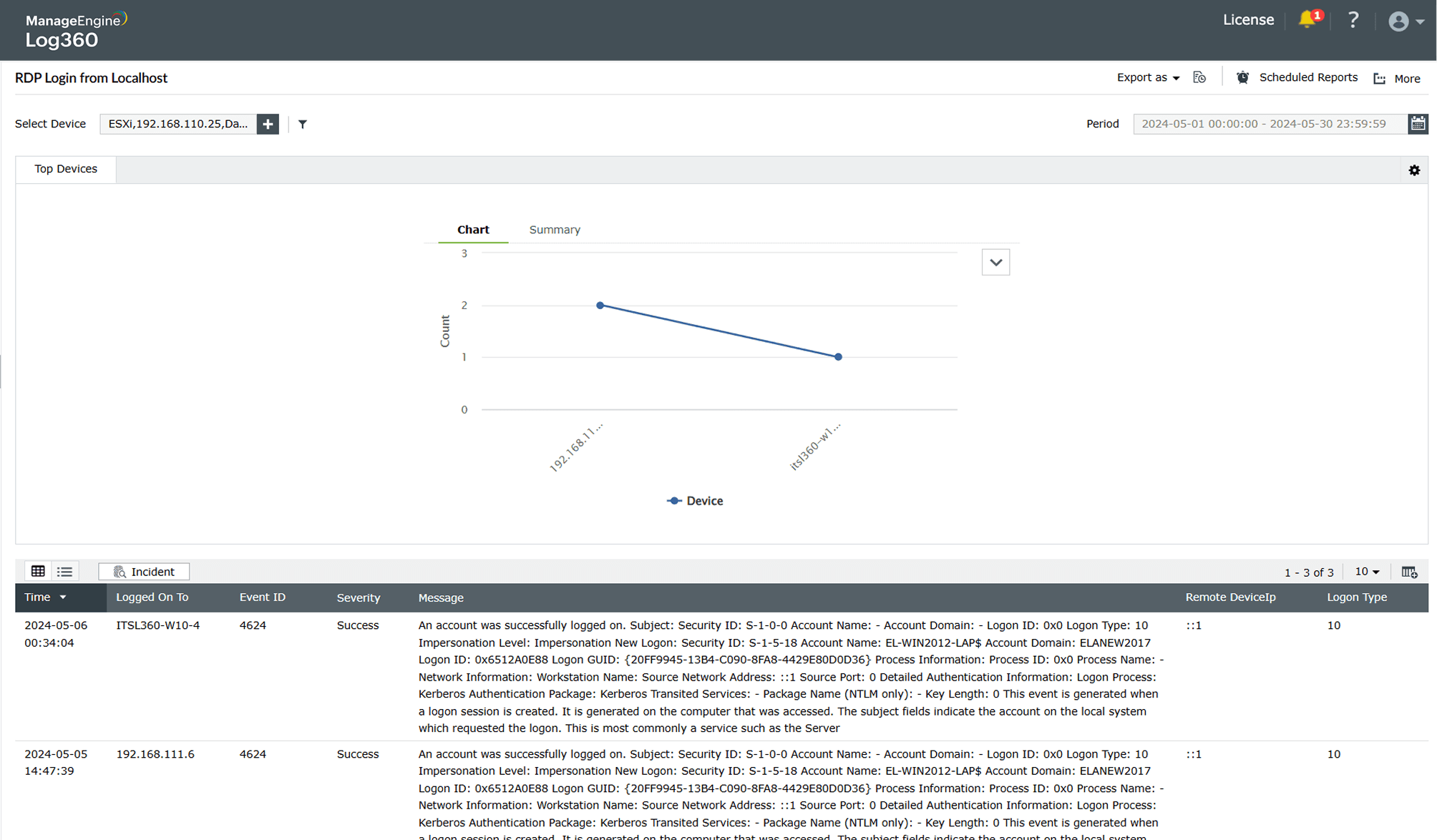Expand the Export as dropdown

coord(1148,77)
